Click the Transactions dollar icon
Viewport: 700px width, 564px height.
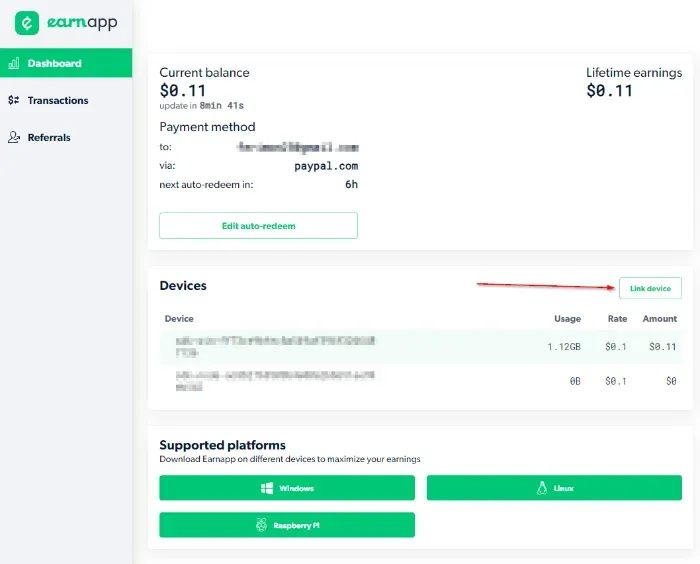[13, 100]
